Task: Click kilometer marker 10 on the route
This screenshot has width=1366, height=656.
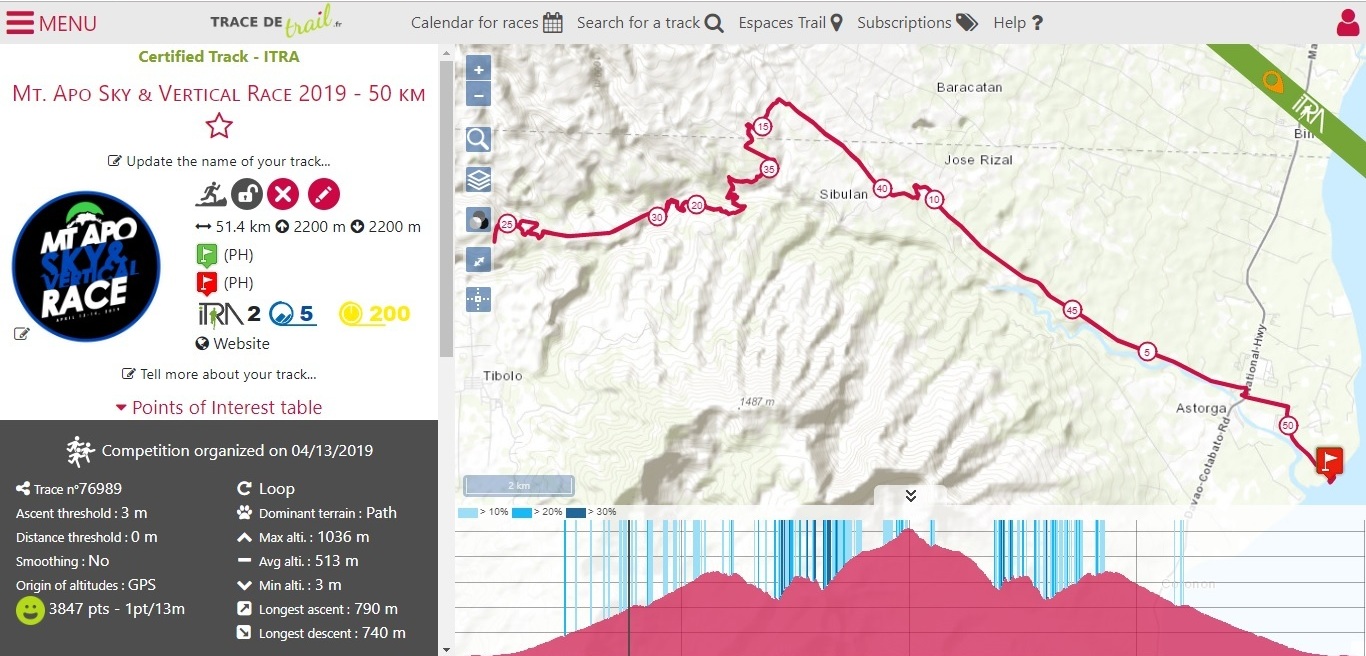Action: [934, 199]
